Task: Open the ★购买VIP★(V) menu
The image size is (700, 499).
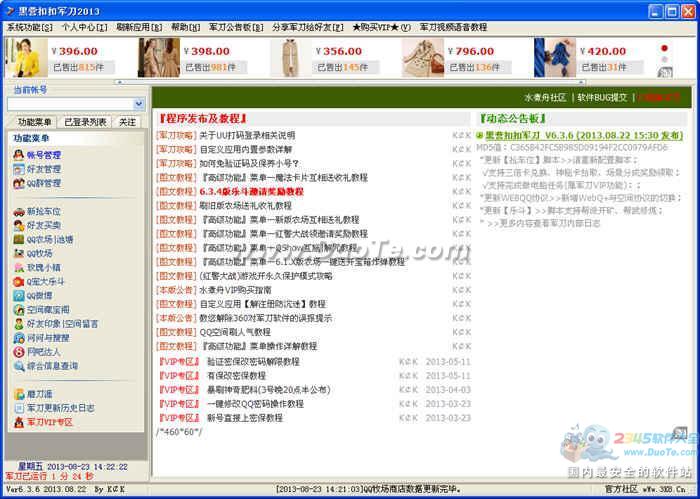Action: 381,27
